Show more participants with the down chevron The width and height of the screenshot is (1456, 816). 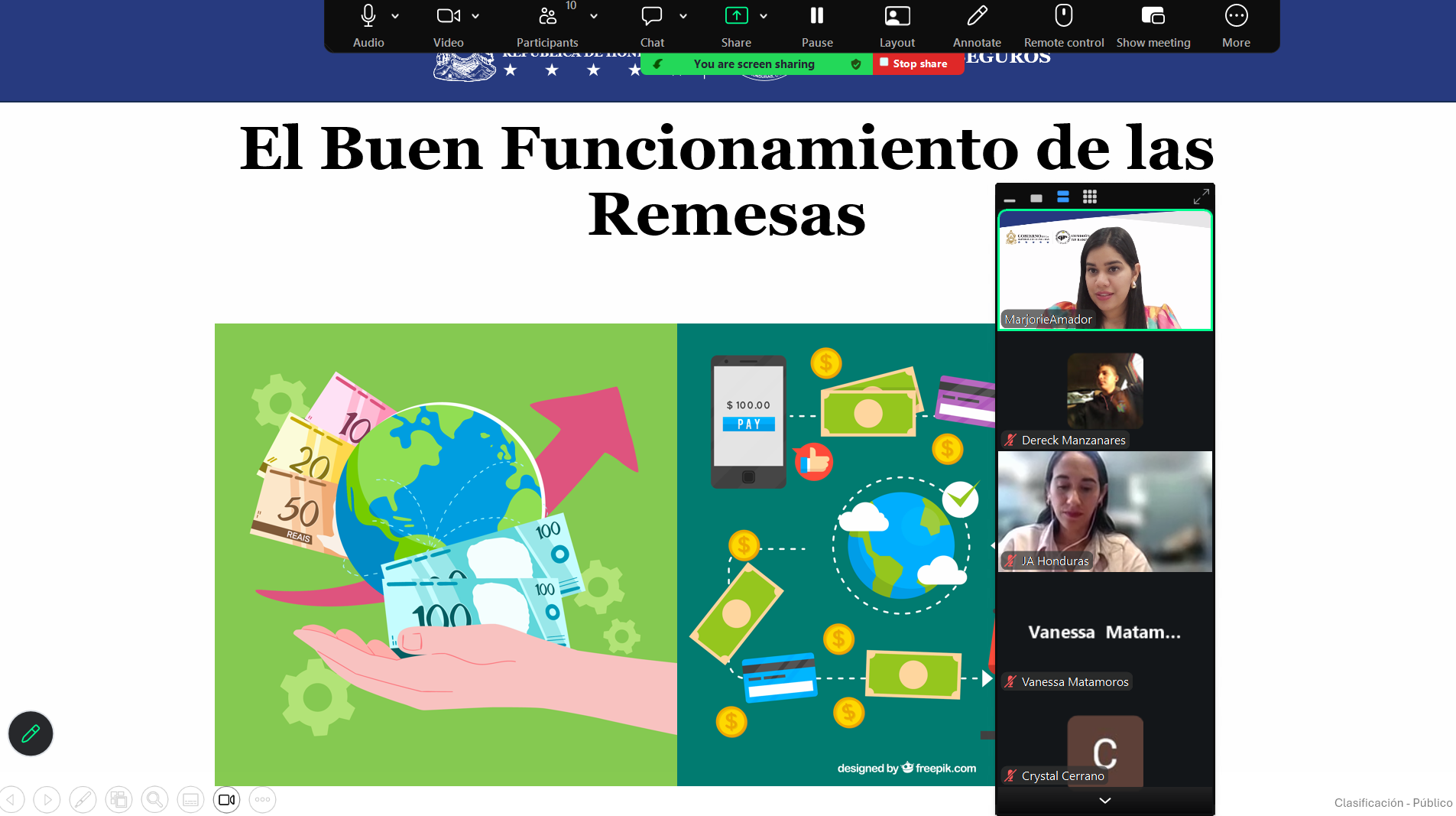tap(1104, 801)
